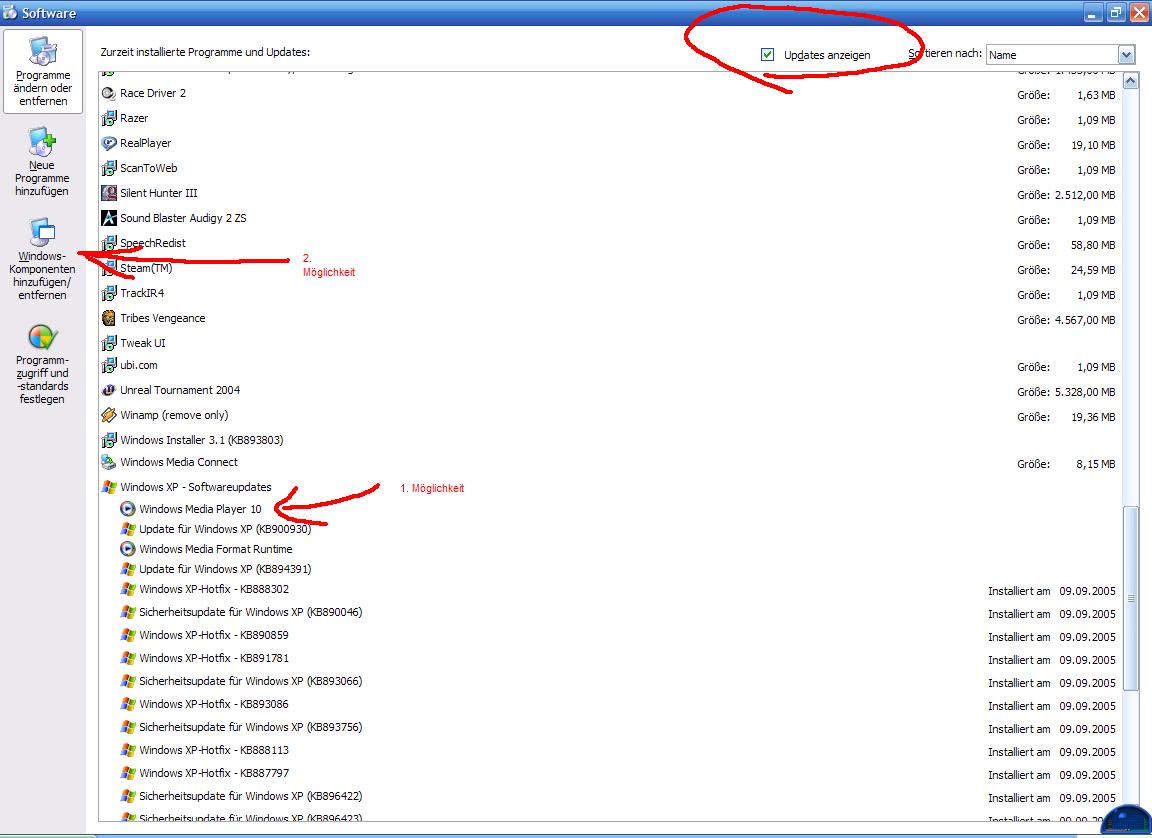Viewport: 1152px width, 838px height.
Task: Click the Windows Media Connect icon
Action: [x=109, y=462]
